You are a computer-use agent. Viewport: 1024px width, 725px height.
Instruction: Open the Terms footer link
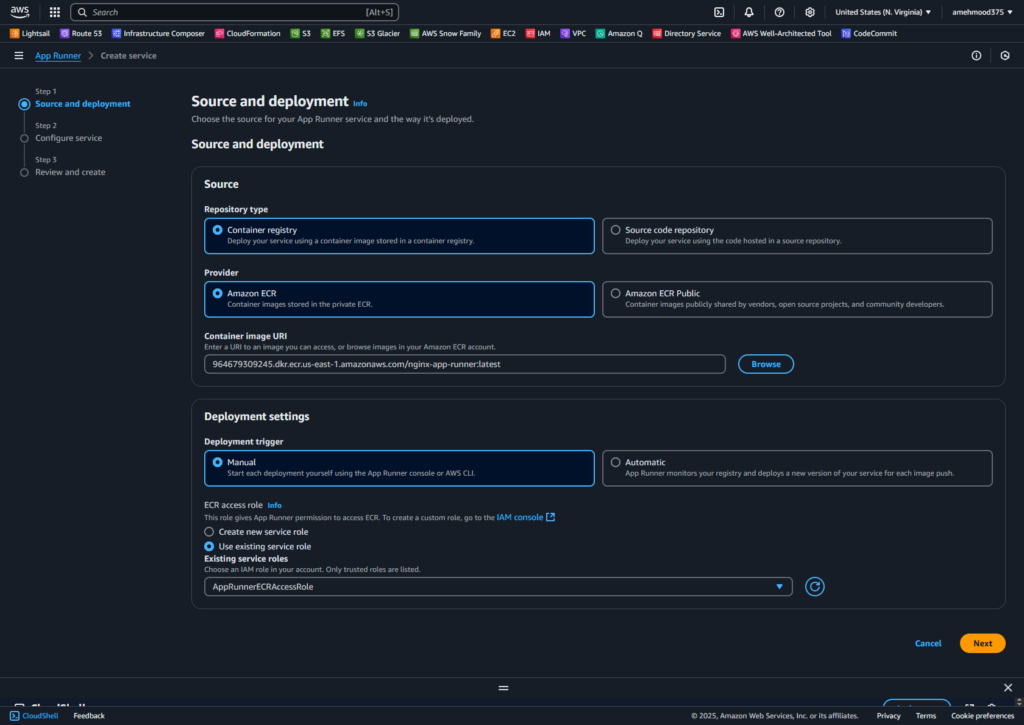pyautogui.click(x=925, y=716)
